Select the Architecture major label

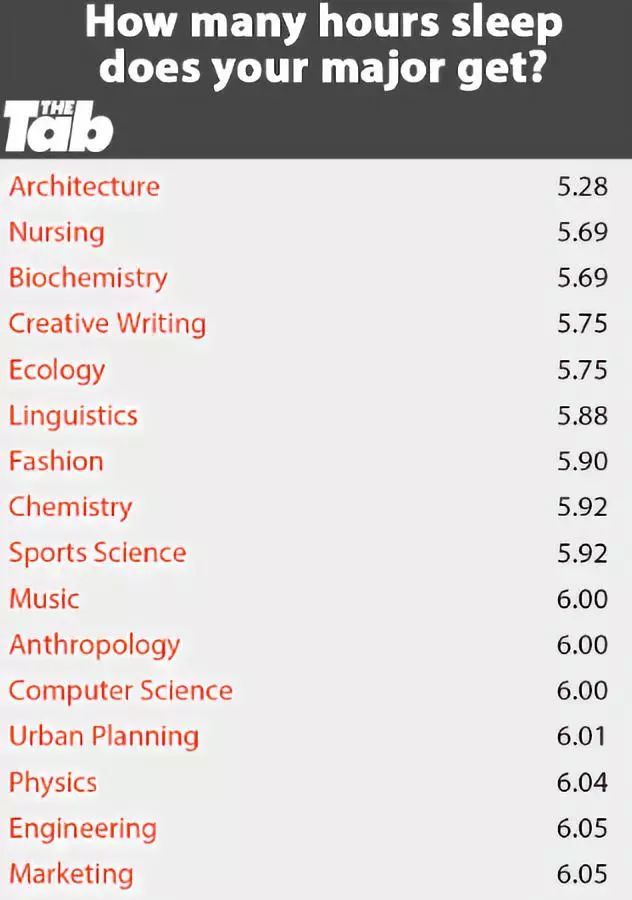click(84, 187)
